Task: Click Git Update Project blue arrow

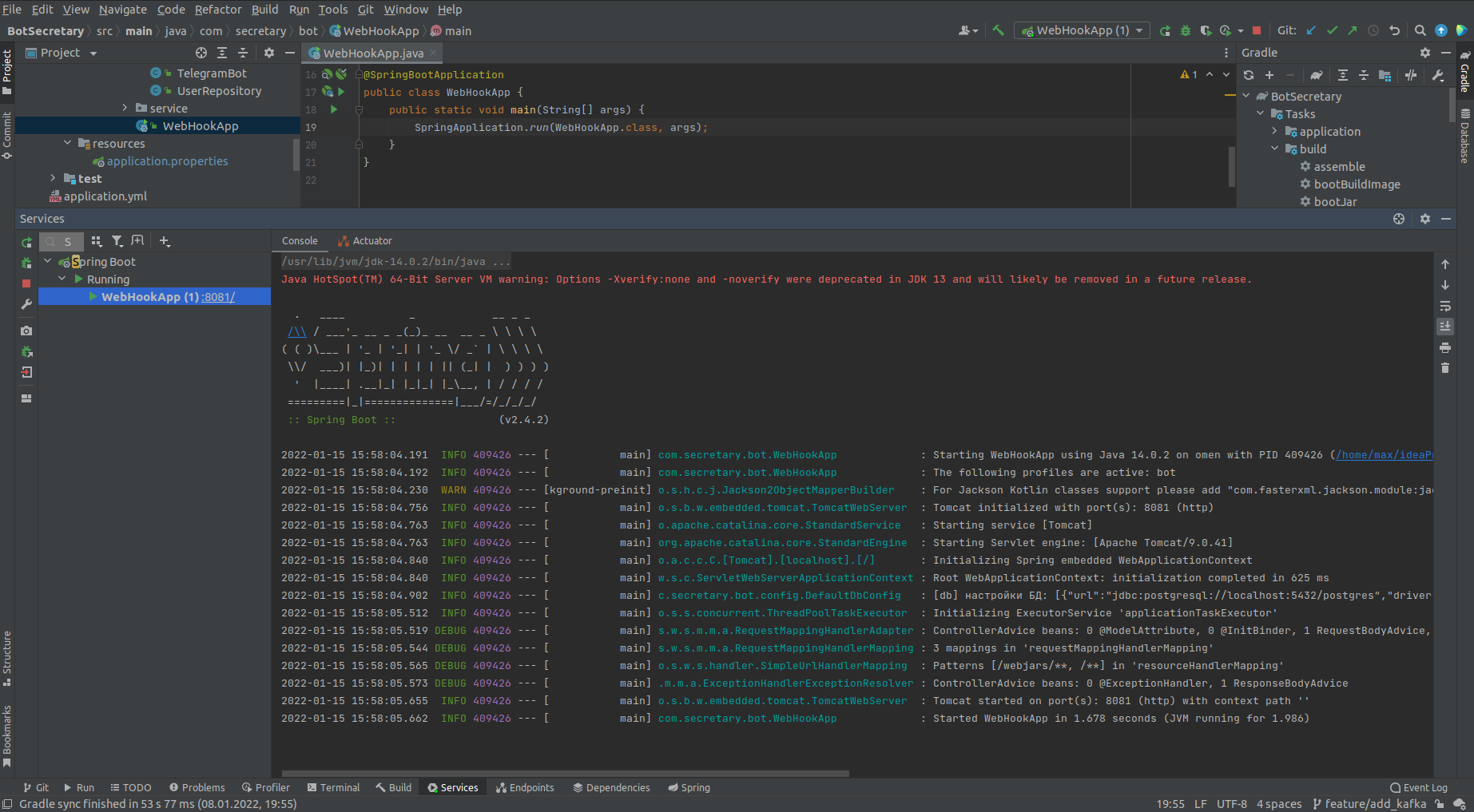Action: (x=1311, y=30)
